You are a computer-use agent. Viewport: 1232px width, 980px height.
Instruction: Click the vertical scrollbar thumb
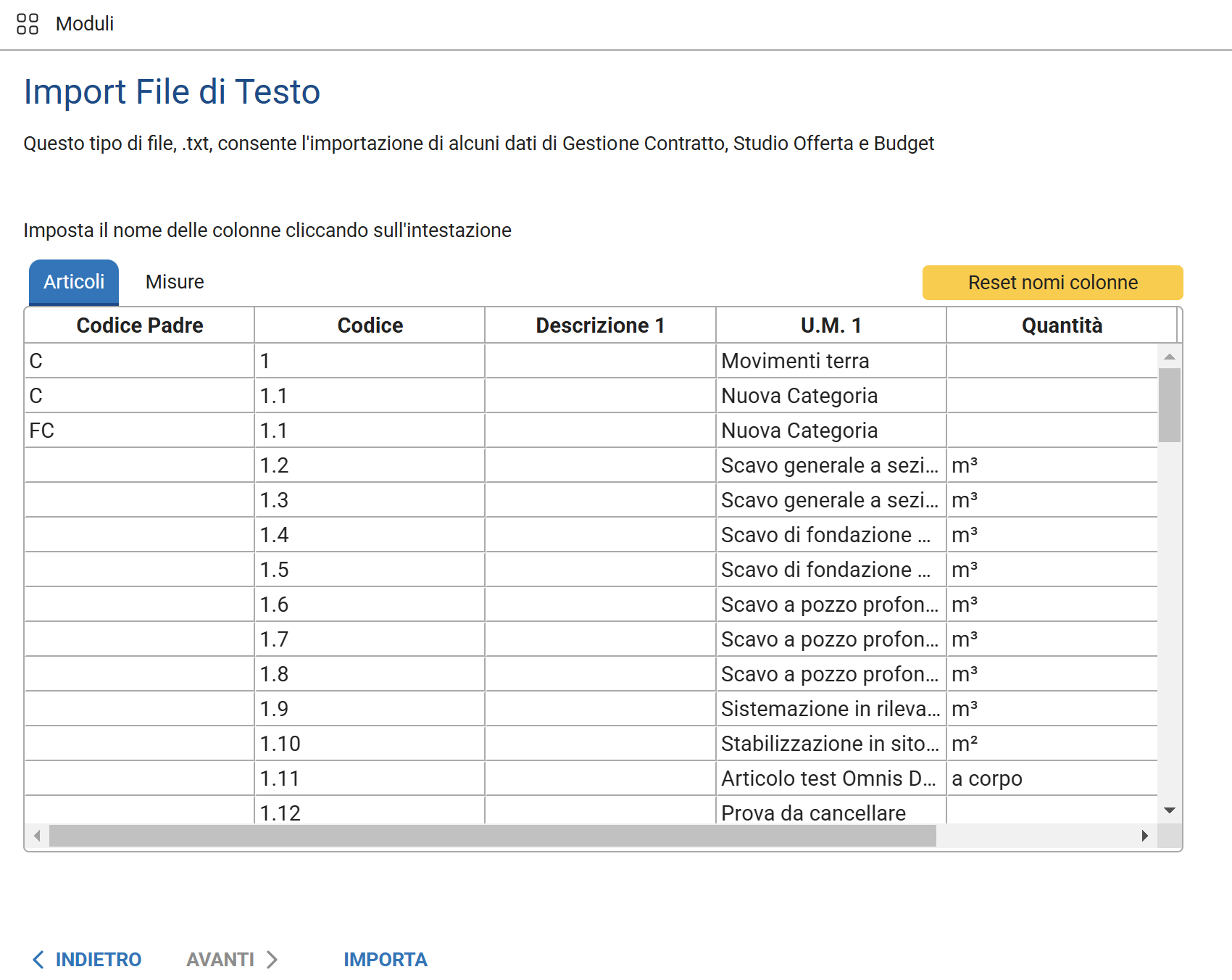(x=1169, y=405)
